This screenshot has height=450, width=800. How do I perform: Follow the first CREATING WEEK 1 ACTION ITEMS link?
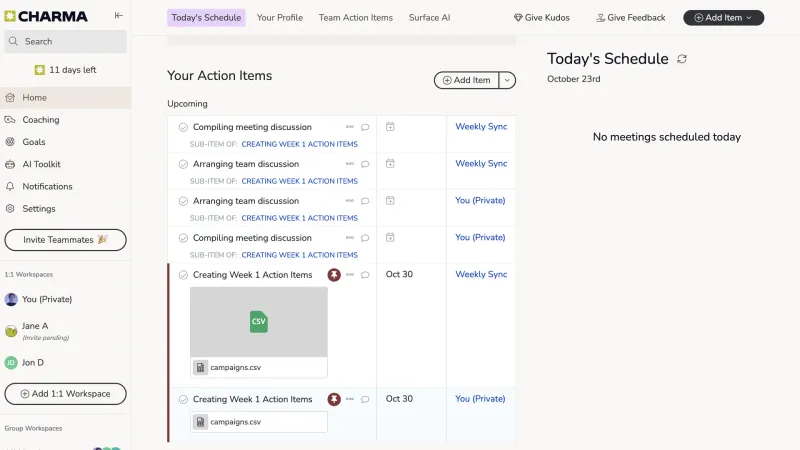tap(299, 144)
